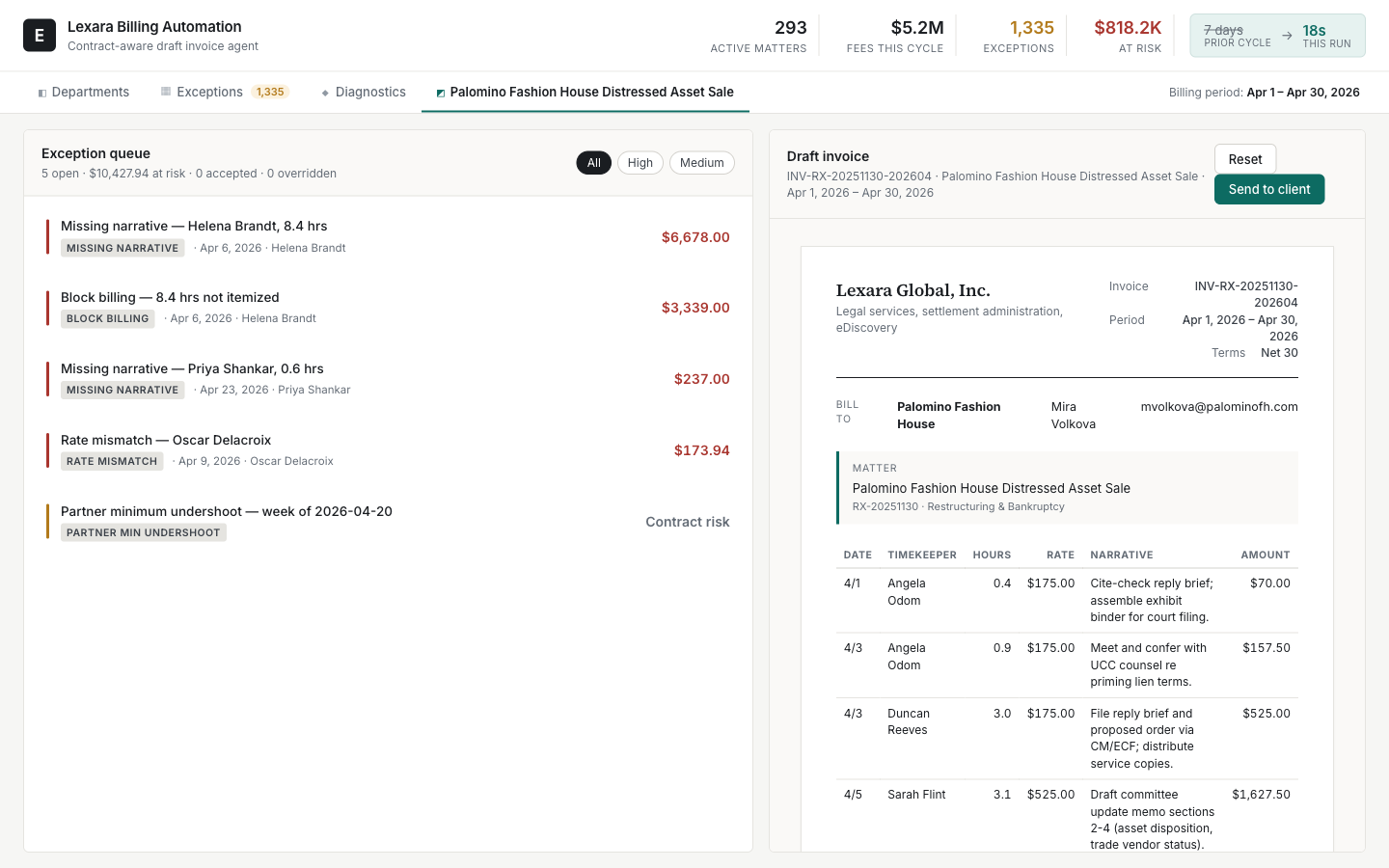The image size is (1389, 868).
Task: Open Missing narrative Helena Brandt exception
Action: (x=388, y=236)
